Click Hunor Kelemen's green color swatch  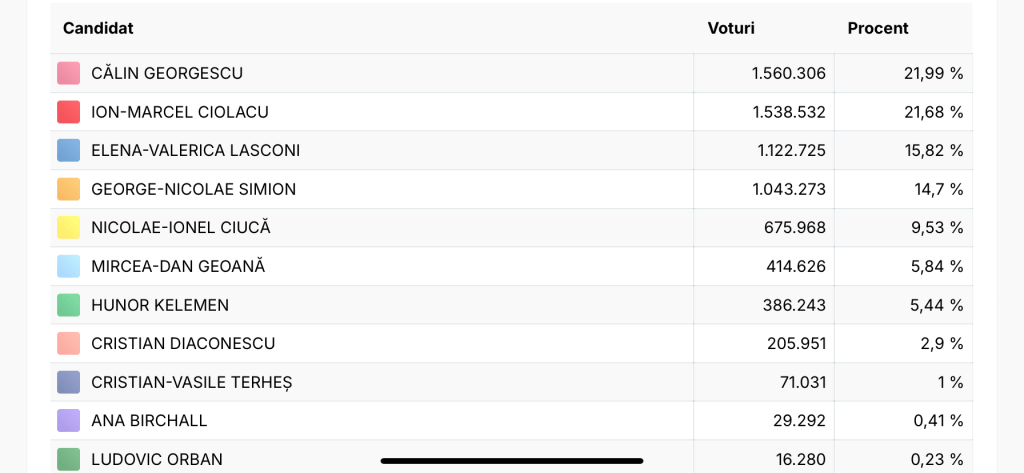68,305
